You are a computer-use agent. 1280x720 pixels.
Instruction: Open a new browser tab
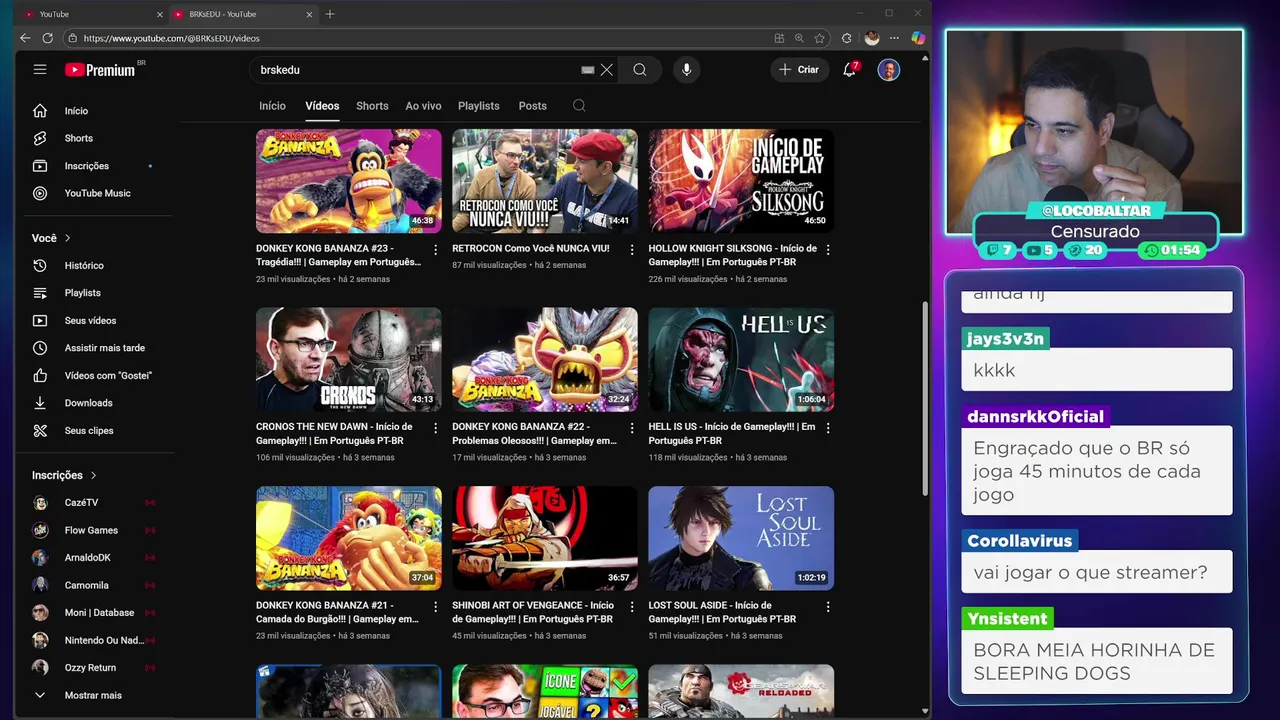point(330,14)
